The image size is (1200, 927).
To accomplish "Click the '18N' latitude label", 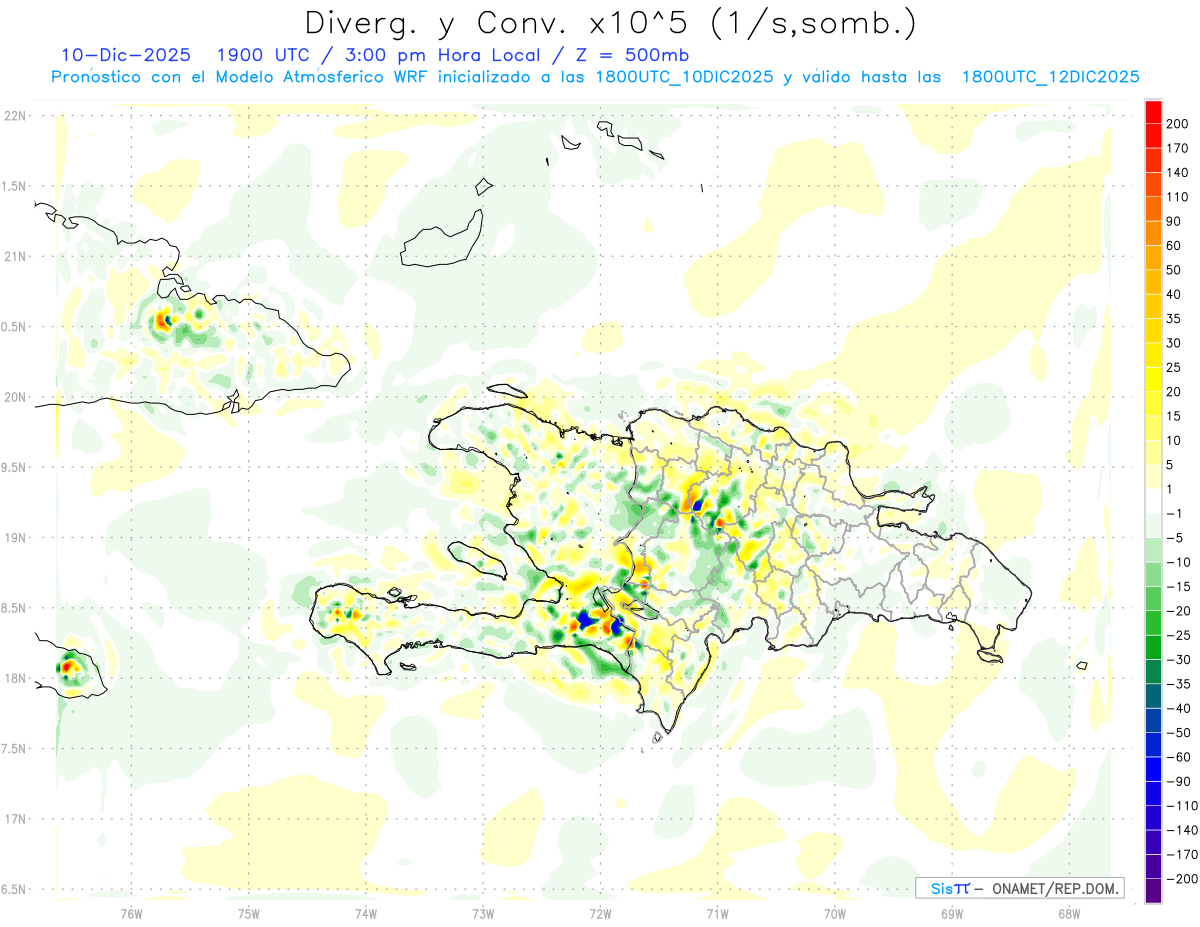I will [13, 679].
